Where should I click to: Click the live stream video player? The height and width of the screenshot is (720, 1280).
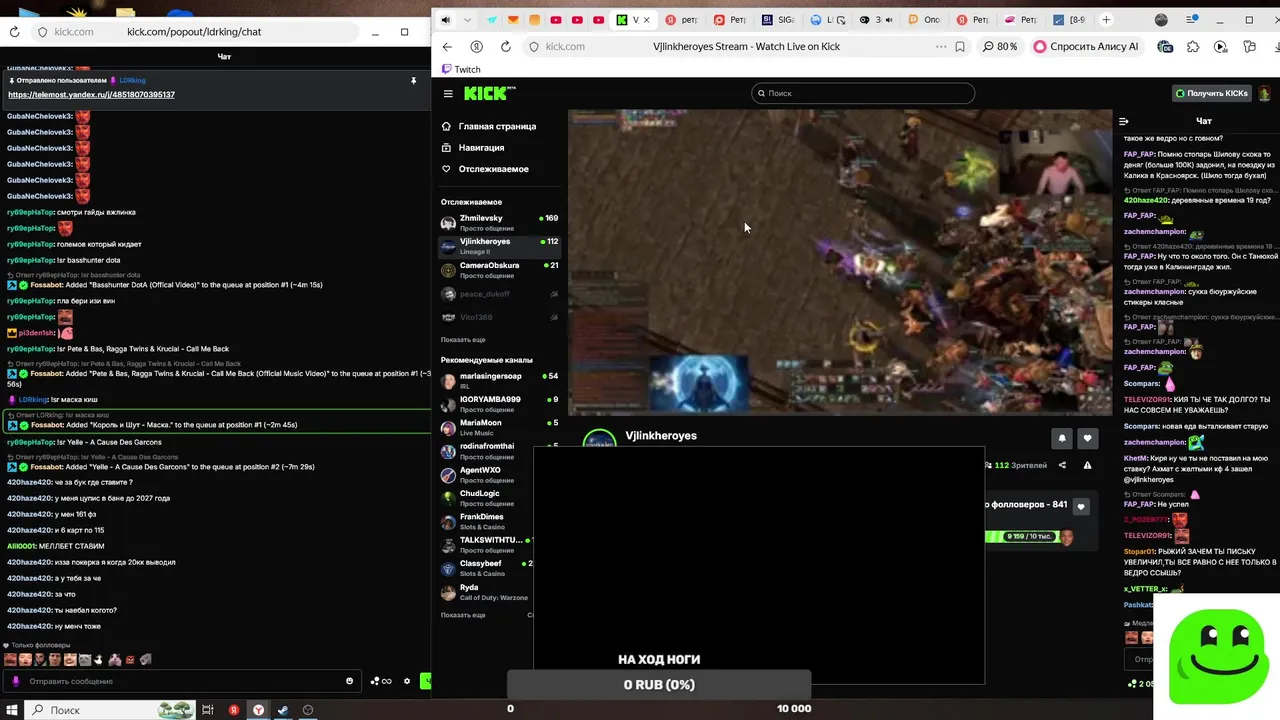coord(840,262)
